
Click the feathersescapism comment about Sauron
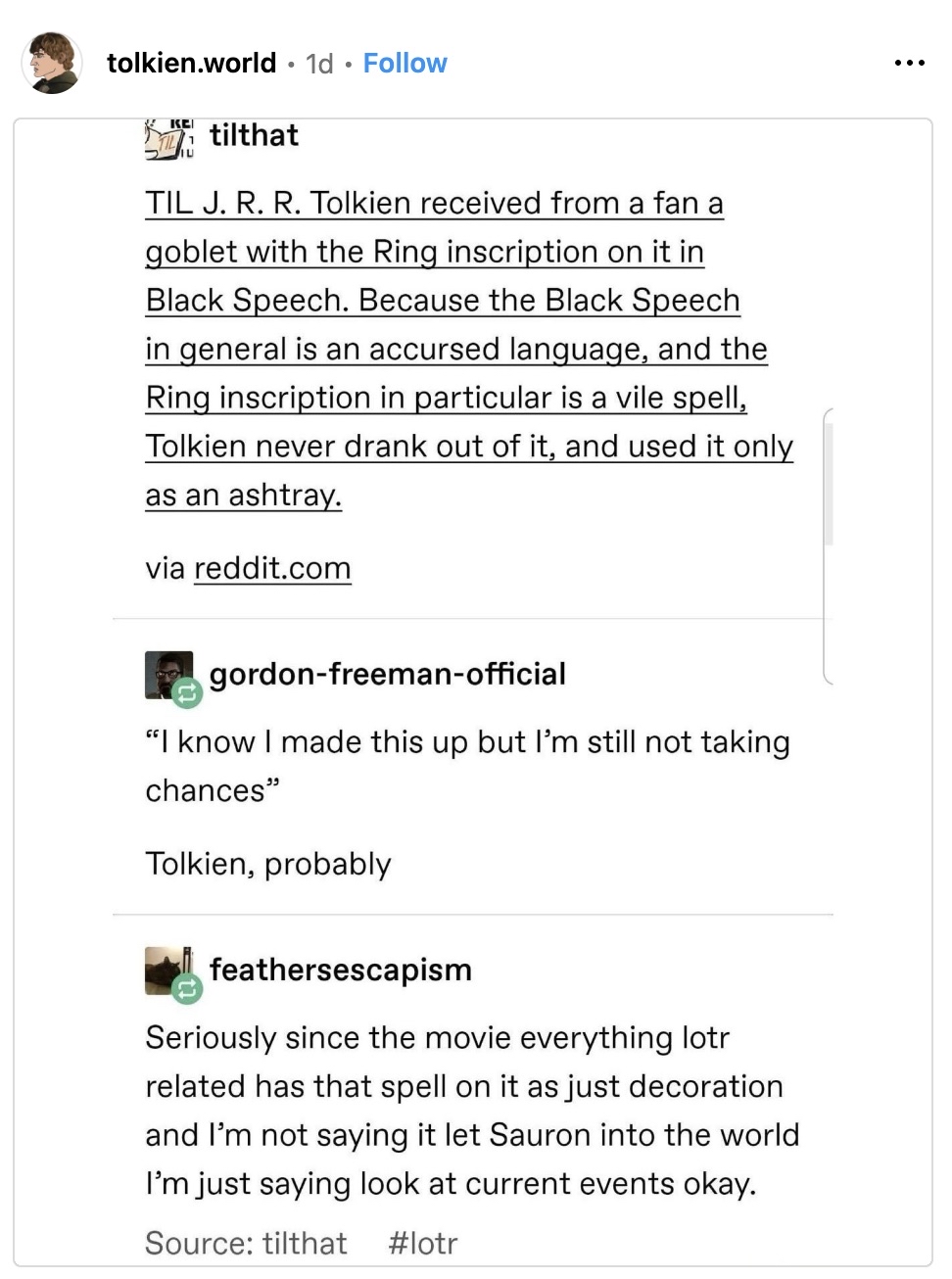click(x=472, y=1111)
